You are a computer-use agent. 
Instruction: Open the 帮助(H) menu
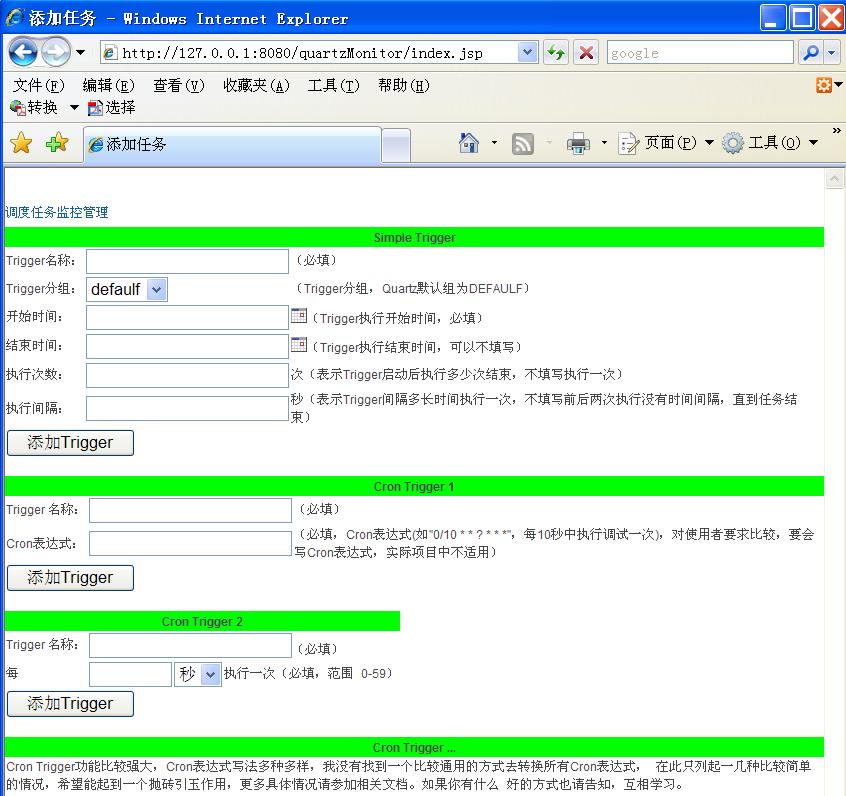tap(404, 85)
